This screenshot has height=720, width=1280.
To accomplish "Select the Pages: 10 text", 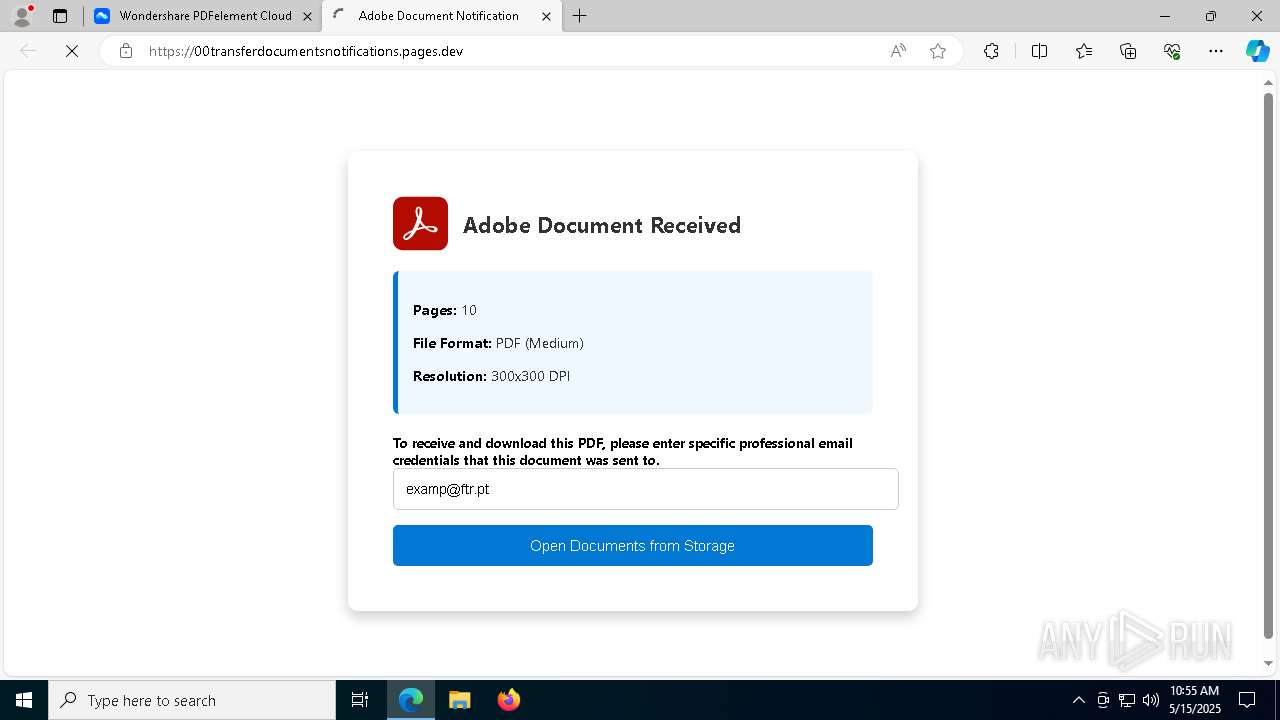I will [445, 310].
